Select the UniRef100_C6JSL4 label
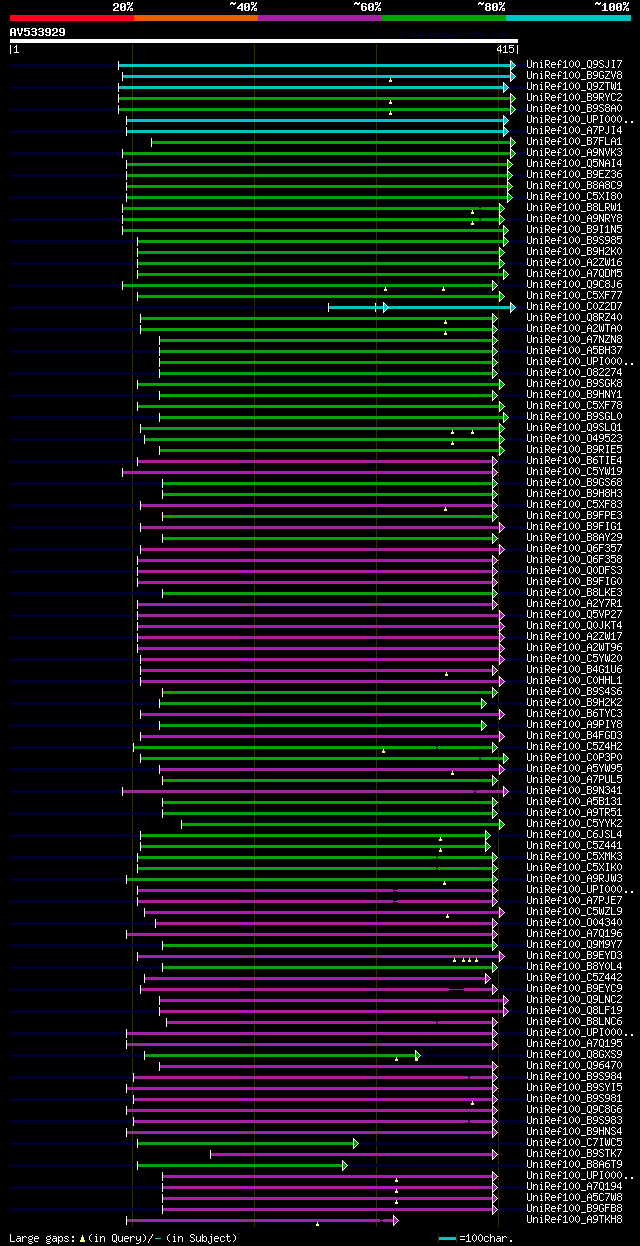This screenshot has height=1246, width=640. pyautogui.click(x=574, y=834)
